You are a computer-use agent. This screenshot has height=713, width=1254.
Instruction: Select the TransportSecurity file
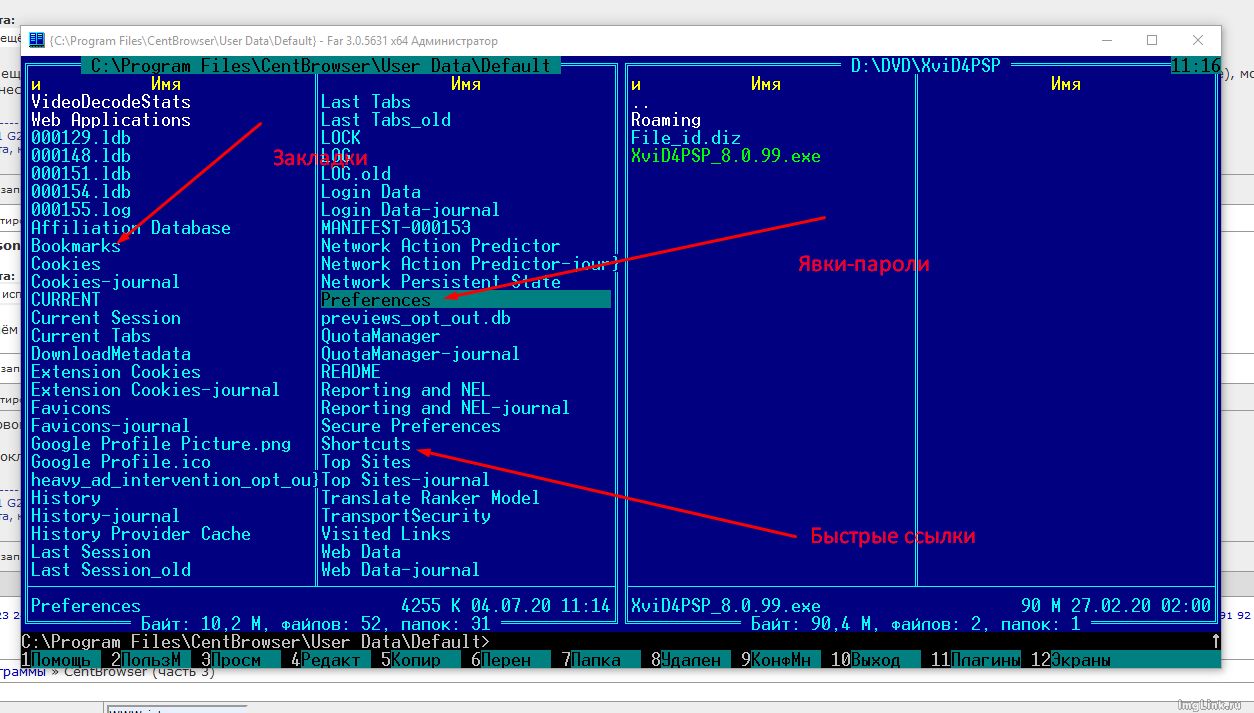coord(406,516)
